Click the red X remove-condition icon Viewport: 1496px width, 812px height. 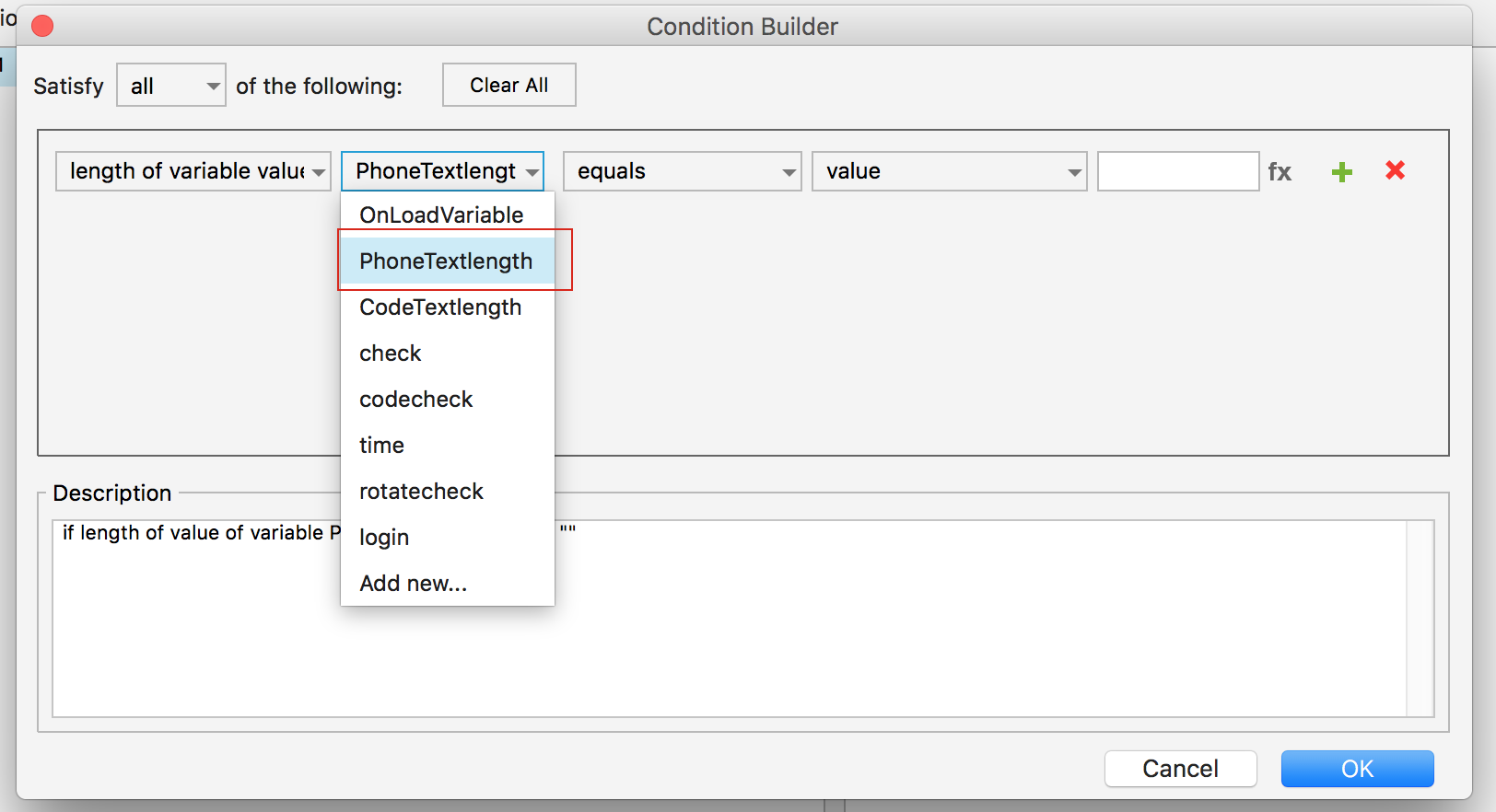coord(1395,170)
